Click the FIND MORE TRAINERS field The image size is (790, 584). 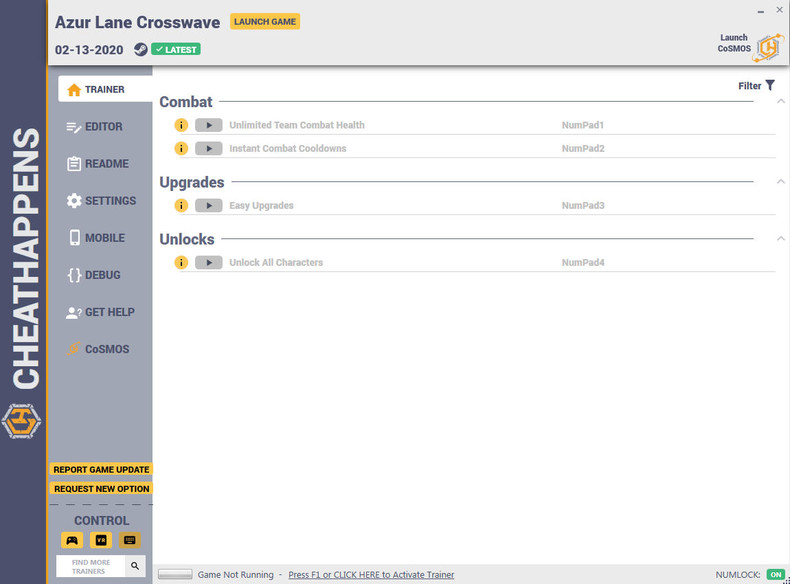(91, 566)
